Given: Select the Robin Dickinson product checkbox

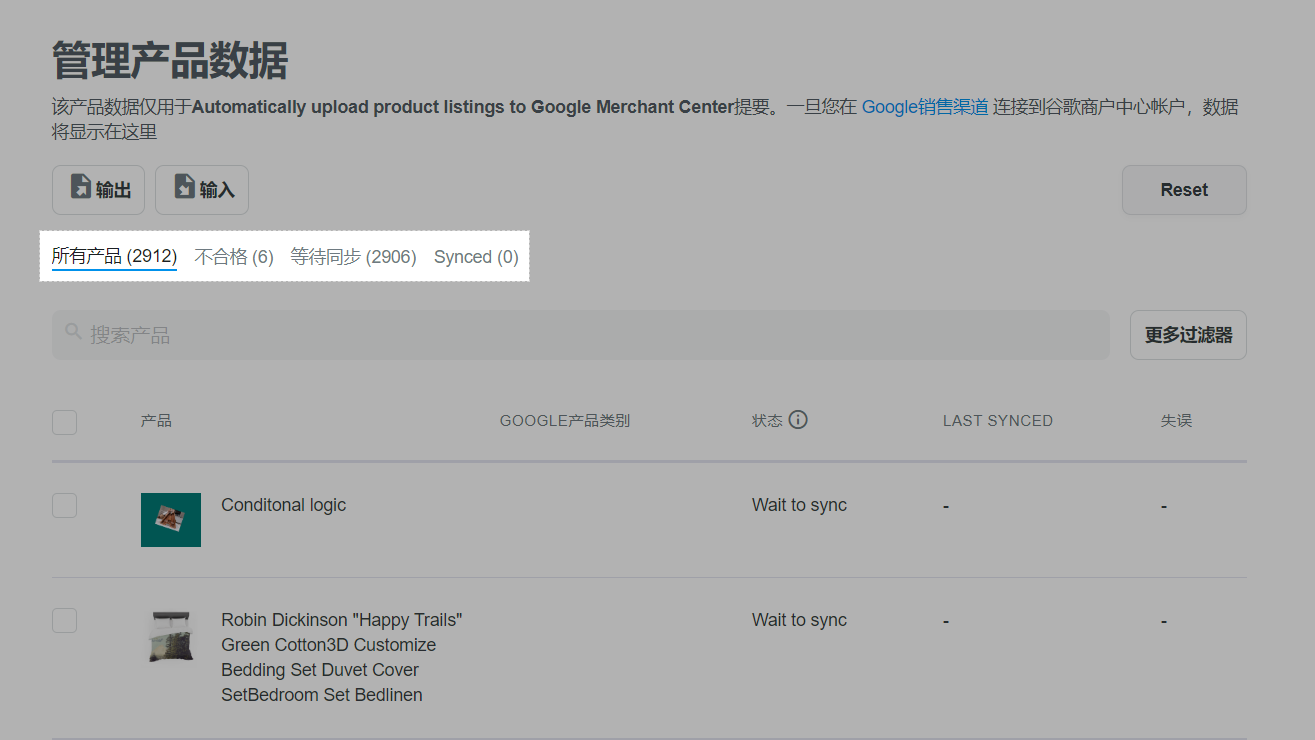Looking at the screenshot, I should pyautogui.click(x=64, y=620).
